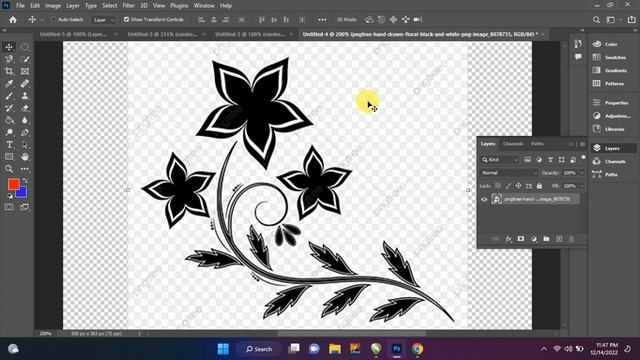Open the Window menu
This screenshot has width=640, height=360.
(x=204, y=6)
